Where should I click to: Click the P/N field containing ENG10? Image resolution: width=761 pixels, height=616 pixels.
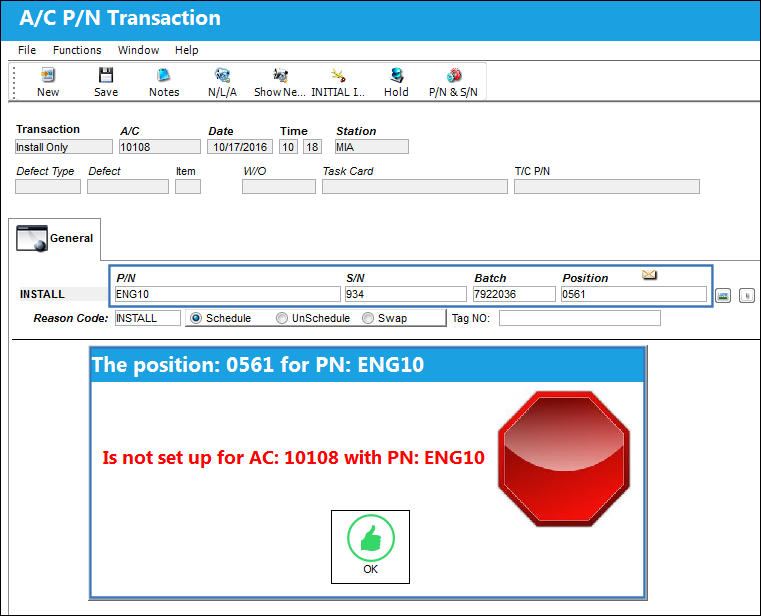click(x=228, y=294)
